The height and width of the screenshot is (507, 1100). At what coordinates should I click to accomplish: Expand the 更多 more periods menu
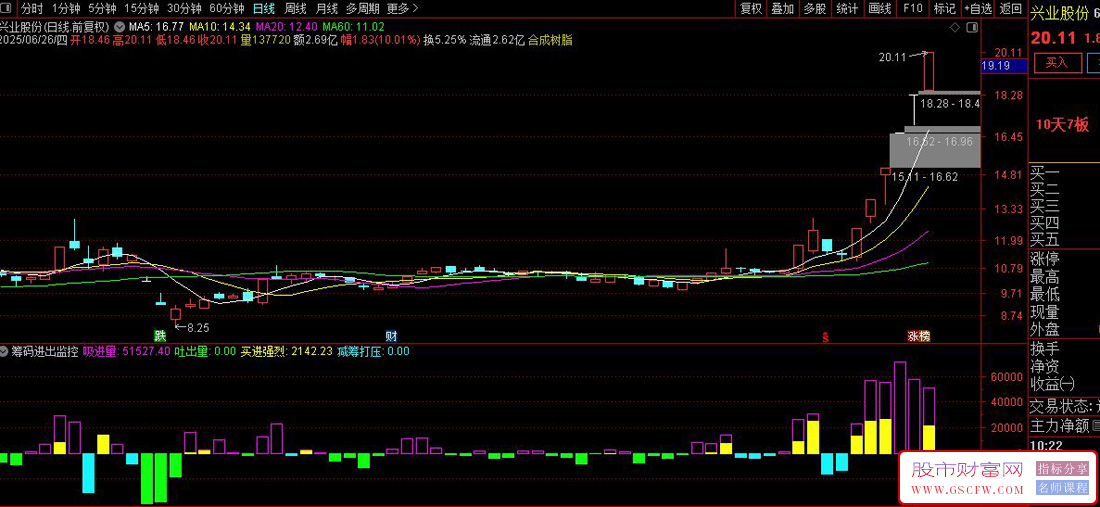pyautogui.click(x=403, y=9)
